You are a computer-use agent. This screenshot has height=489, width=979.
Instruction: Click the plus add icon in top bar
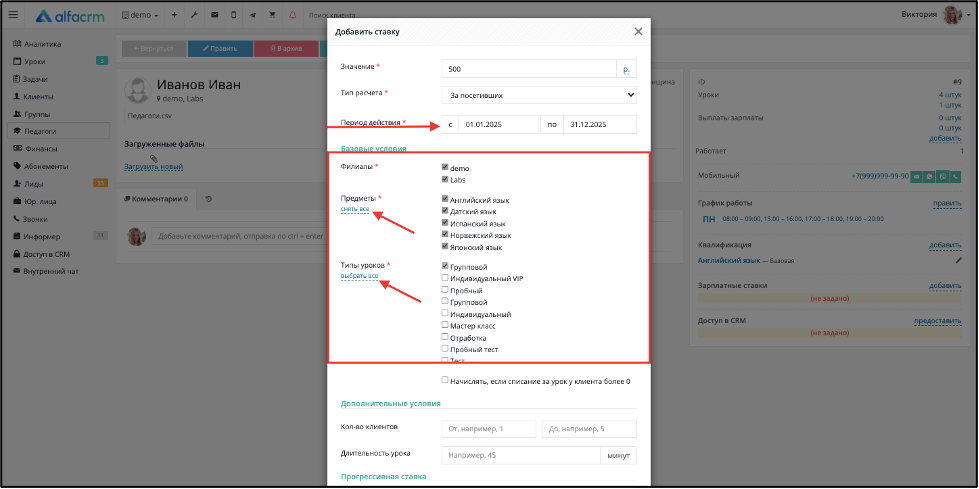174,14
